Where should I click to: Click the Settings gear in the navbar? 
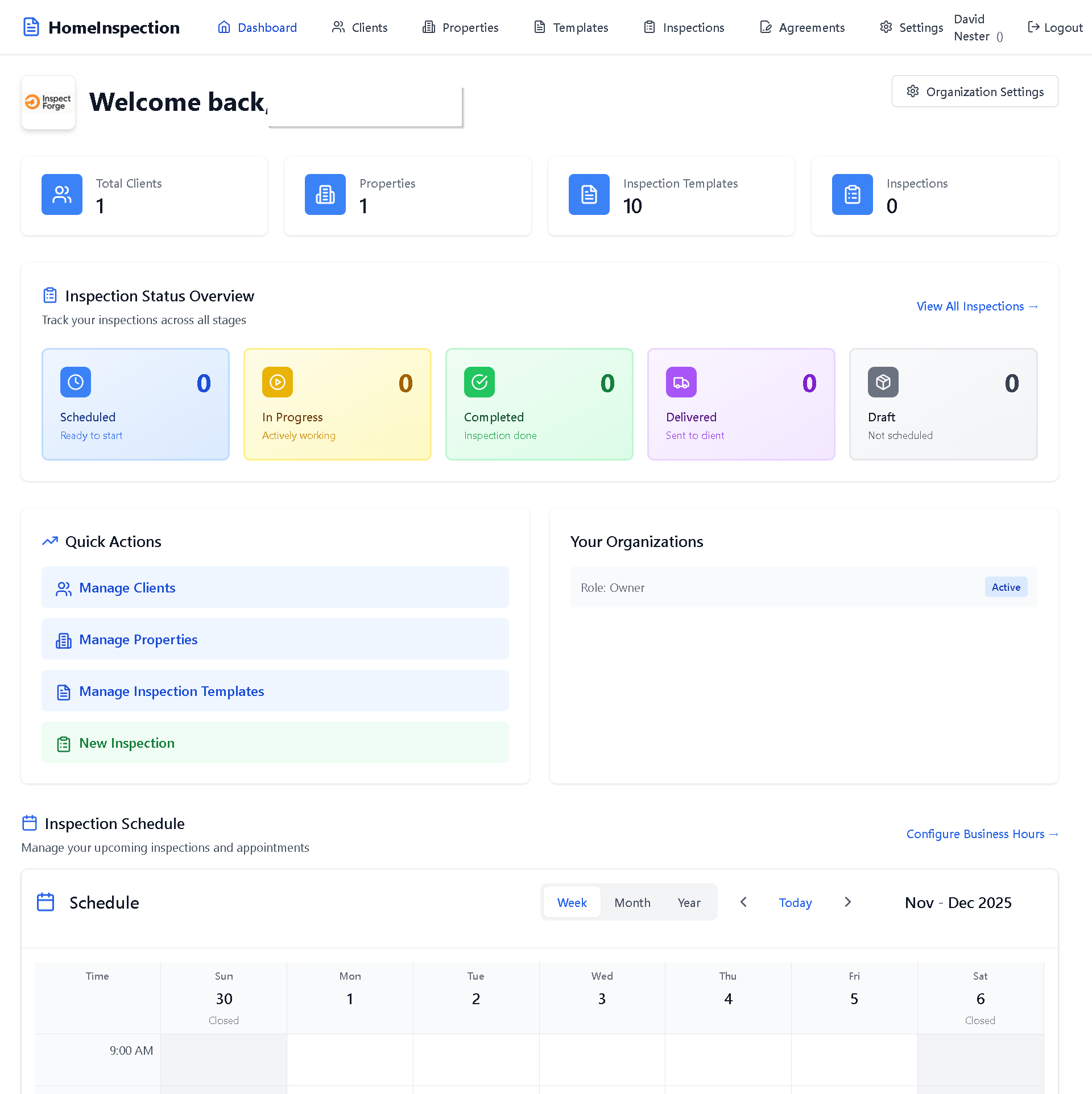(885, 27)
